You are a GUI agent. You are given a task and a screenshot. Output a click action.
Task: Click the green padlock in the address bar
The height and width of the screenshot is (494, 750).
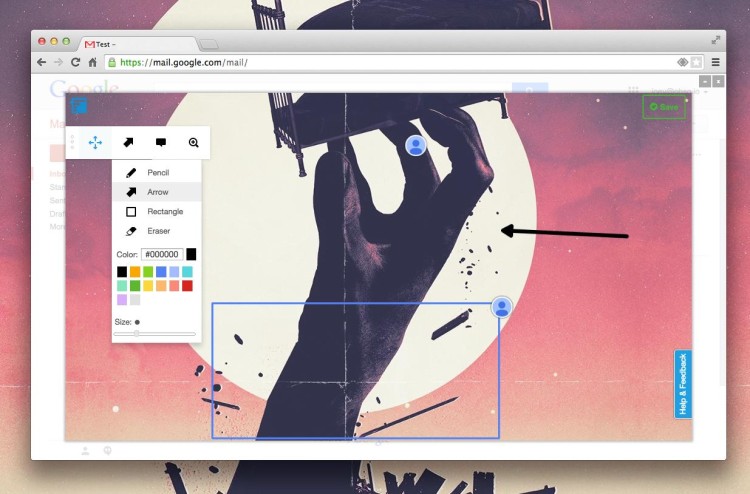[x=112, y=62]
